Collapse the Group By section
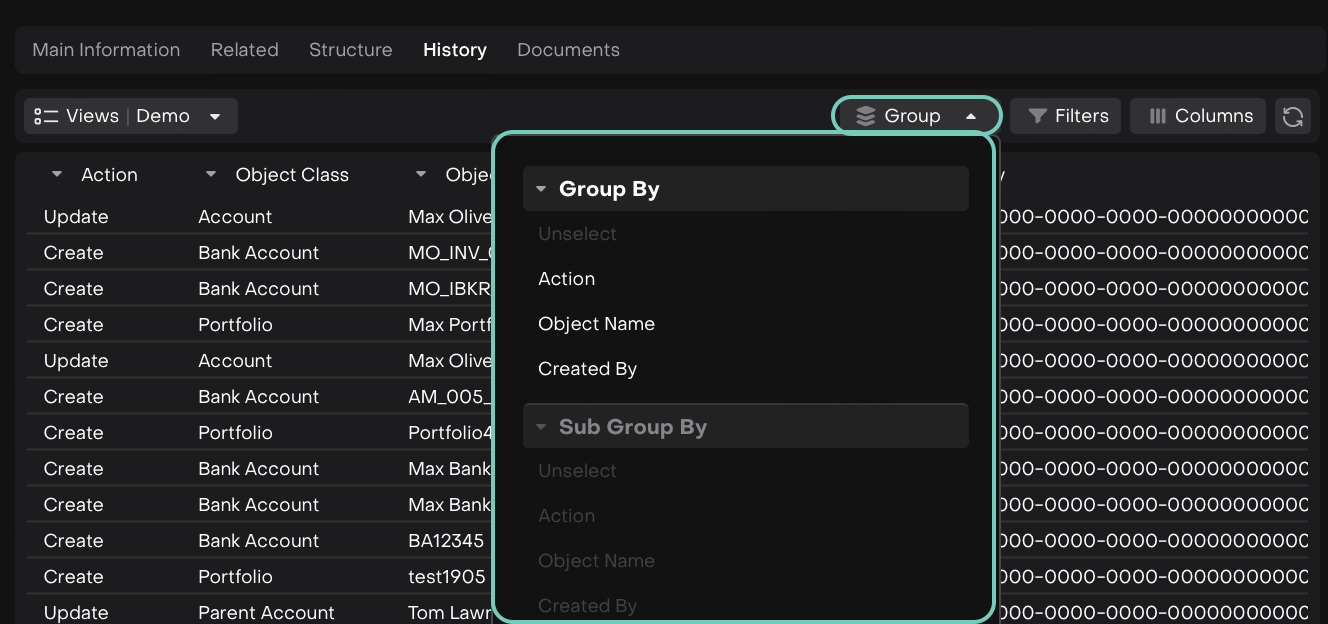This screenshot has height=624, width=1328. tap(541, 189)
